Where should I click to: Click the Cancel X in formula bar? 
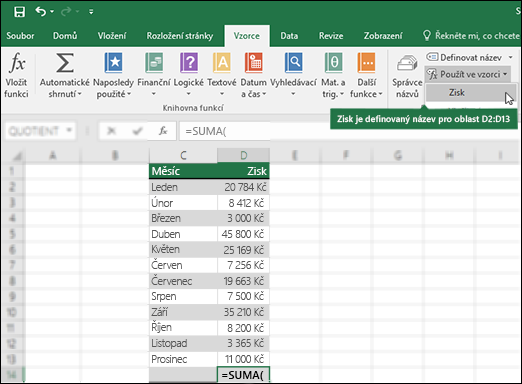[x=111, y=131]
